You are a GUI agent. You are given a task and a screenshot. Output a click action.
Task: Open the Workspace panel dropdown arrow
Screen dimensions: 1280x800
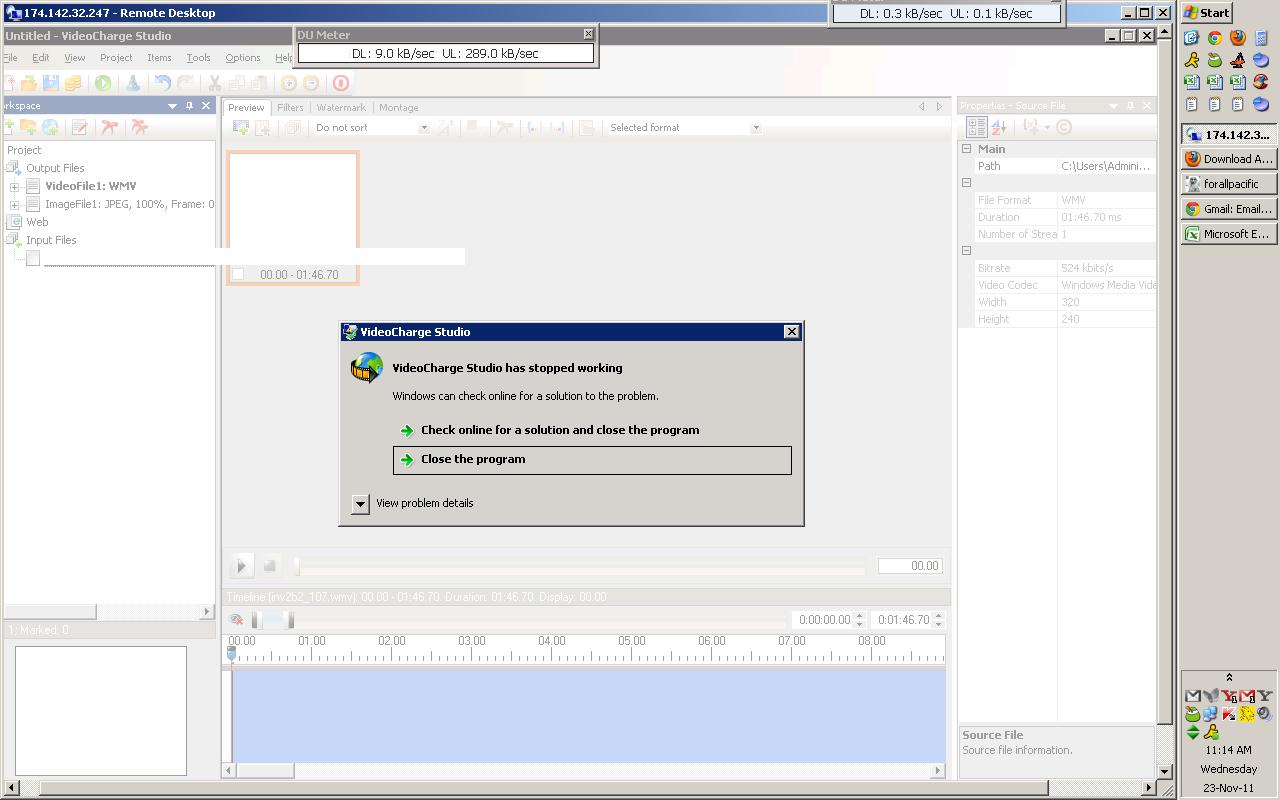coord(172,105)
